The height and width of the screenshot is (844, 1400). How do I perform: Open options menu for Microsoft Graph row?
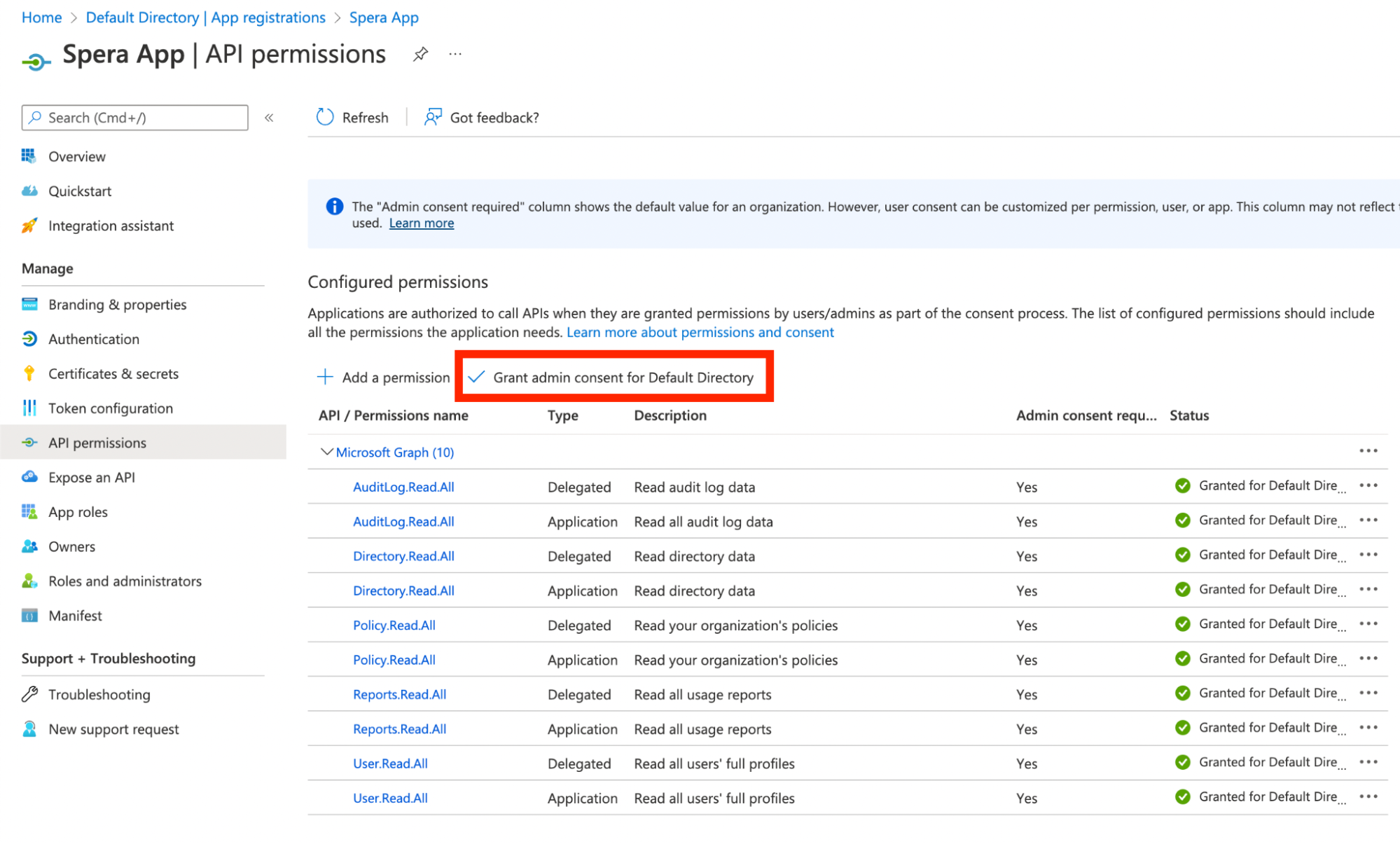pyautogui.click(x=1368, y=451)
